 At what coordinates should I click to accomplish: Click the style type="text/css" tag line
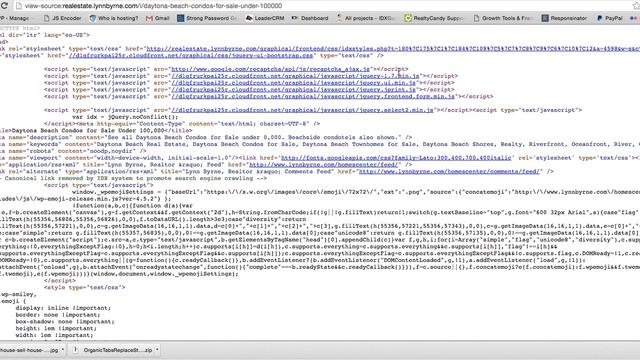(84, 287)
